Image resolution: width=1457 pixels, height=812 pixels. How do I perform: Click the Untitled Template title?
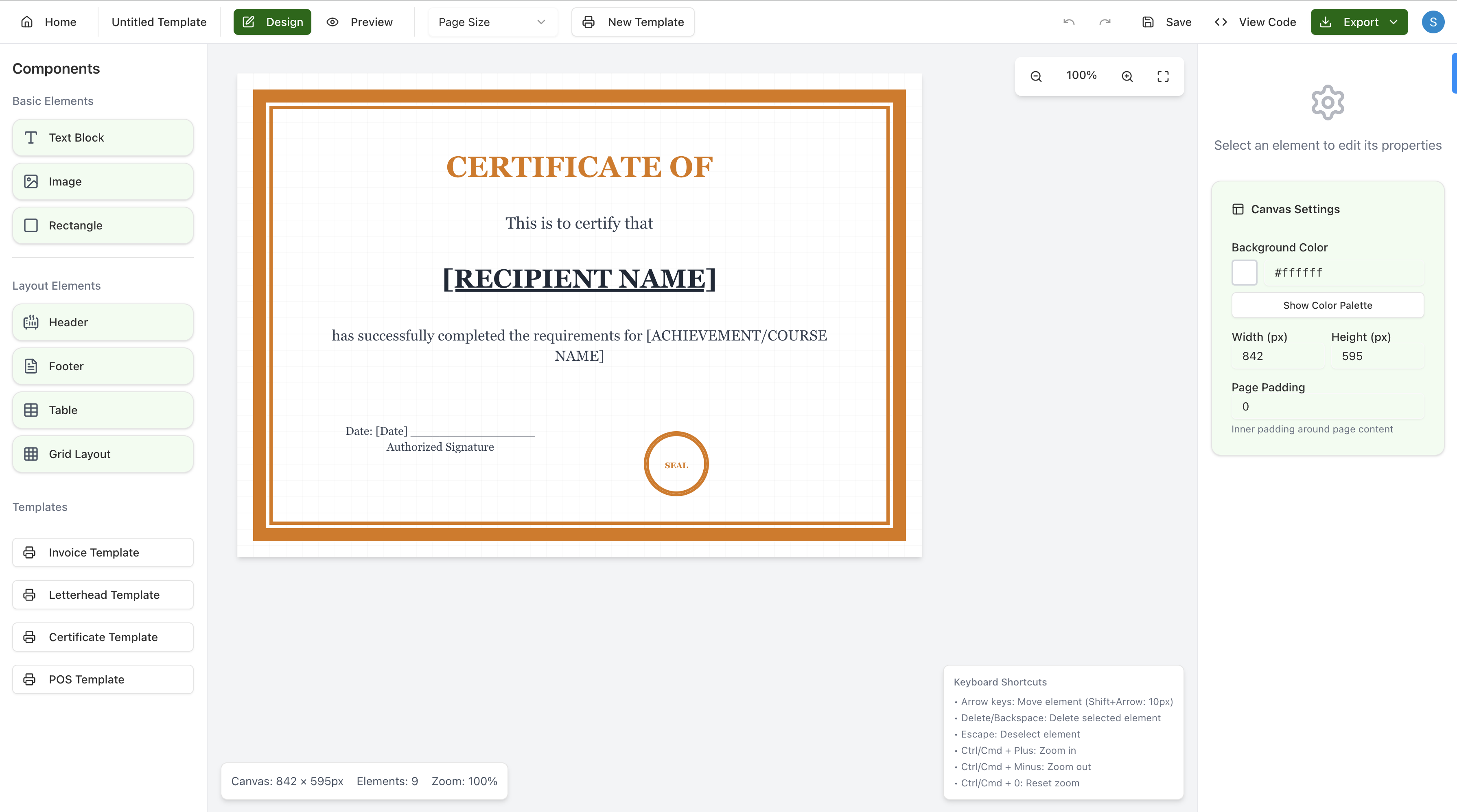(159, 22)
